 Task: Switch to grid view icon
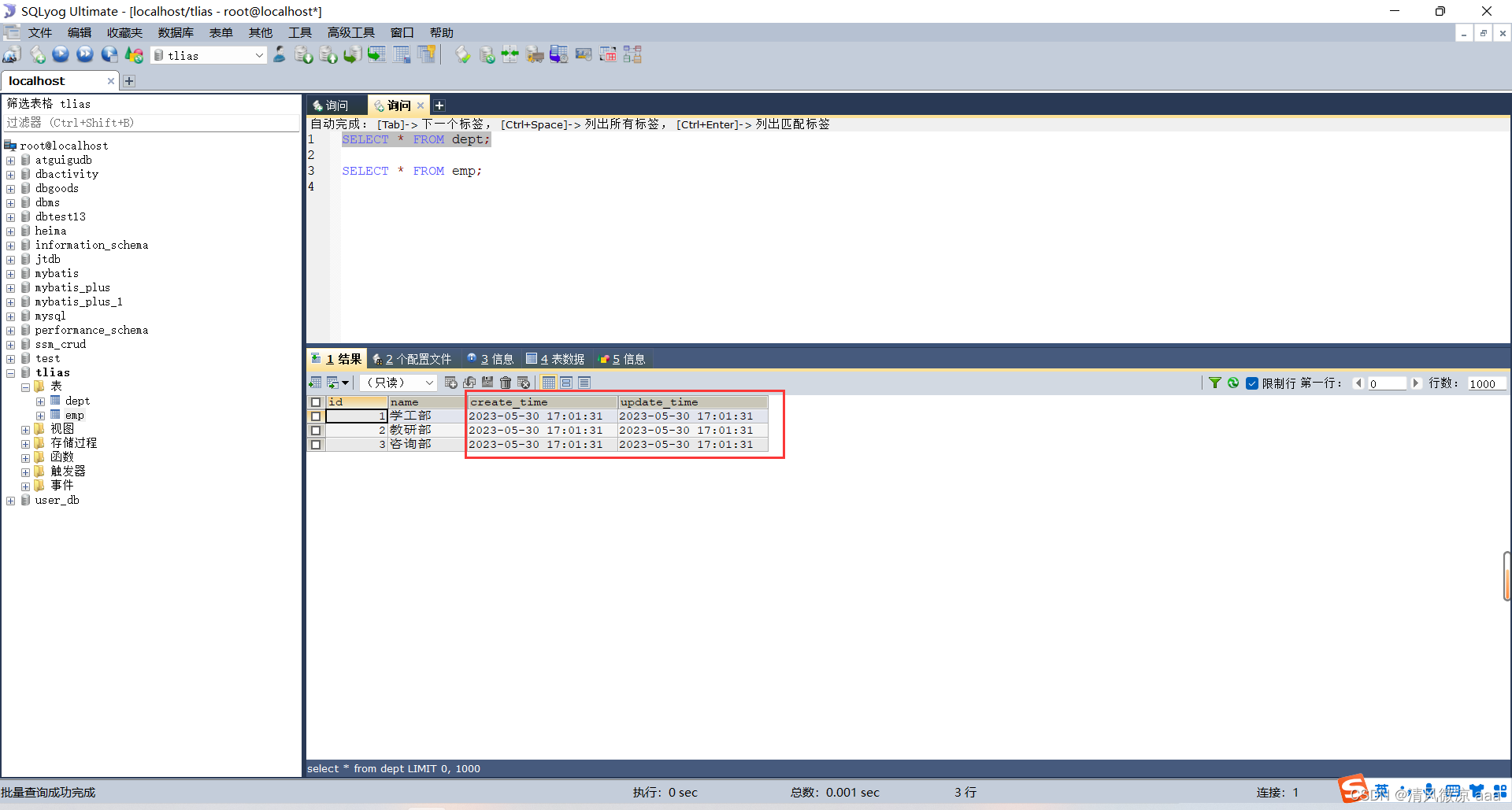[549, 383]
